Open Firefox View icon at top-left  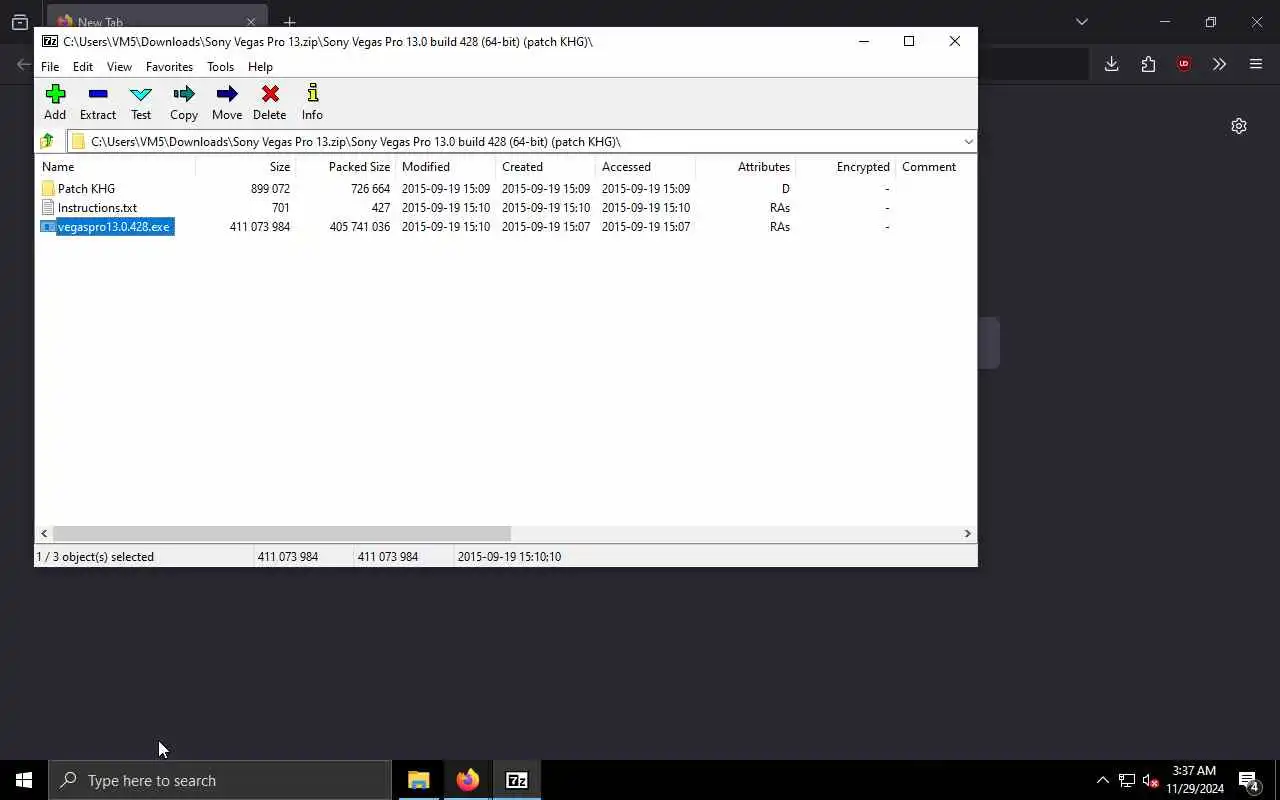(x=19, y=21)
